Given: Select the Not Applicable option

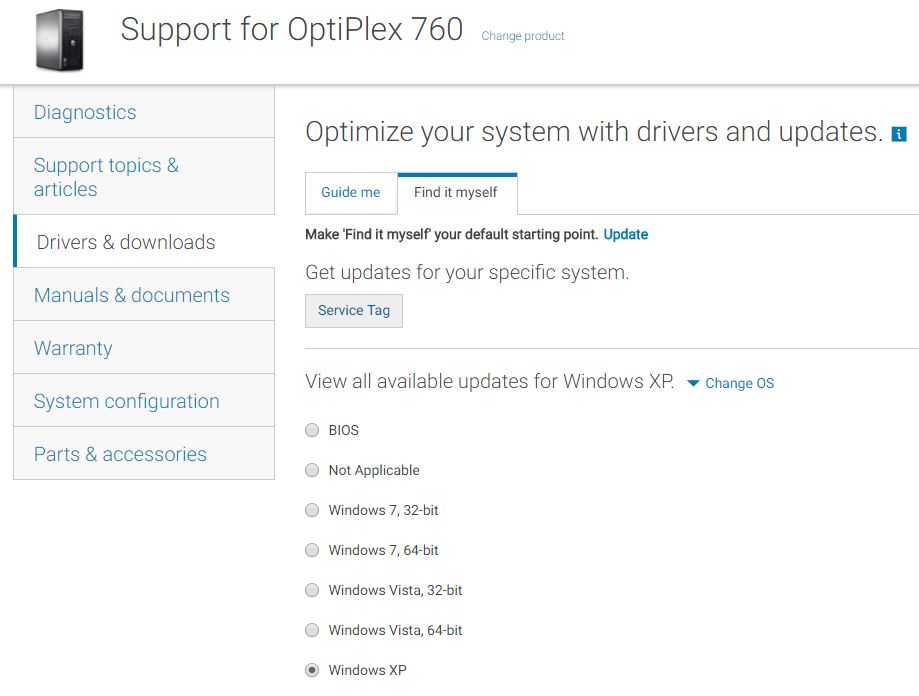Looking at the screenshot, I should pos(312,470).
